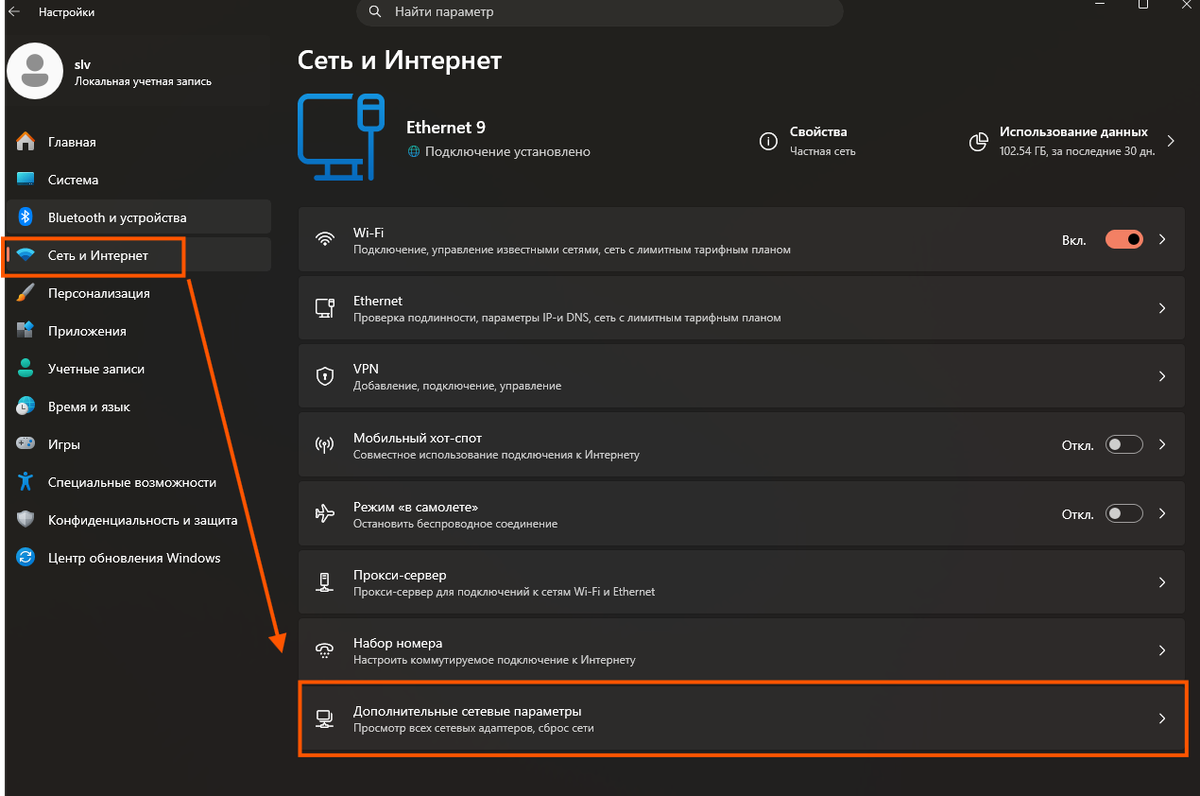The height and width of the screenshot is (796, 1200).
Task: Click the mobile hotspot antenna icon
Action: point(324,445)
